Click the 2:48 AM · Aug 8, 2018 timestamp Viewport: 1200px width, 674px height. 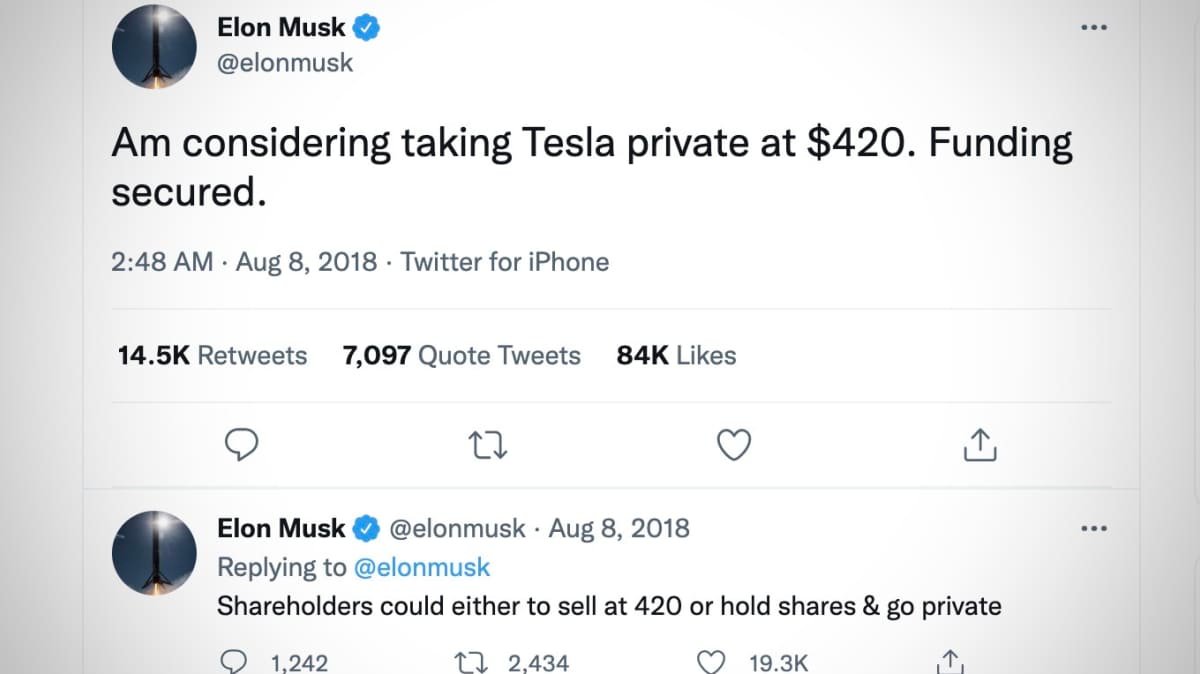[245, 262]
